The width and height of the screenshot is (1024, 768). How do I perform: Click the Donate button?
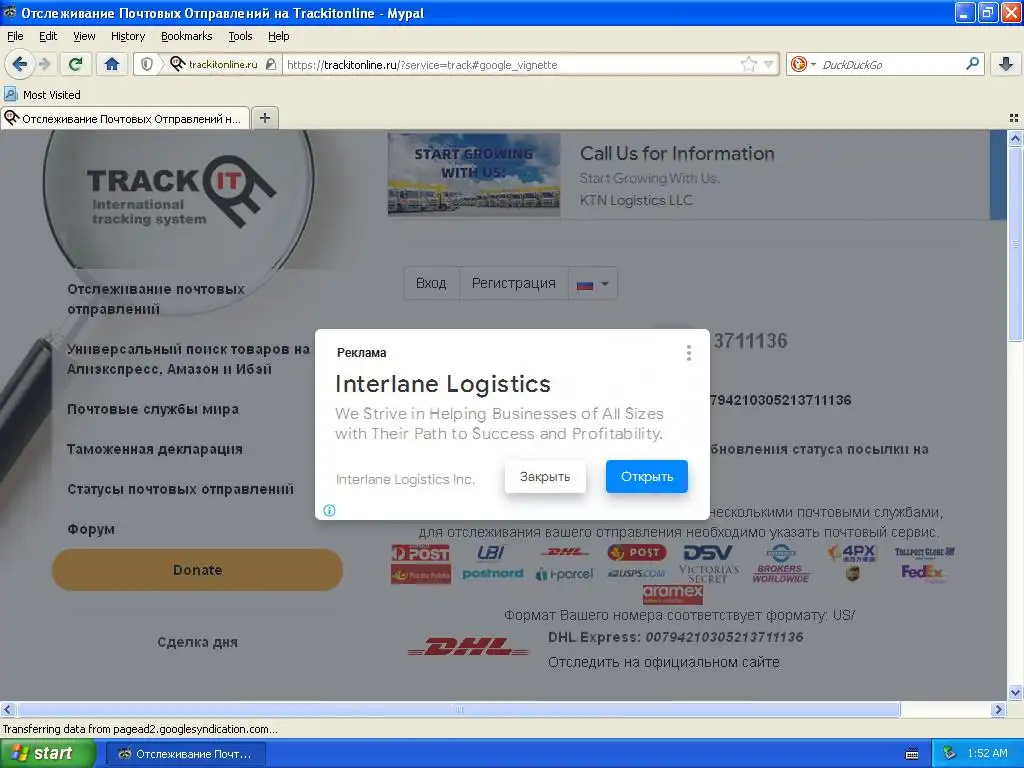[x=197, y=570]
